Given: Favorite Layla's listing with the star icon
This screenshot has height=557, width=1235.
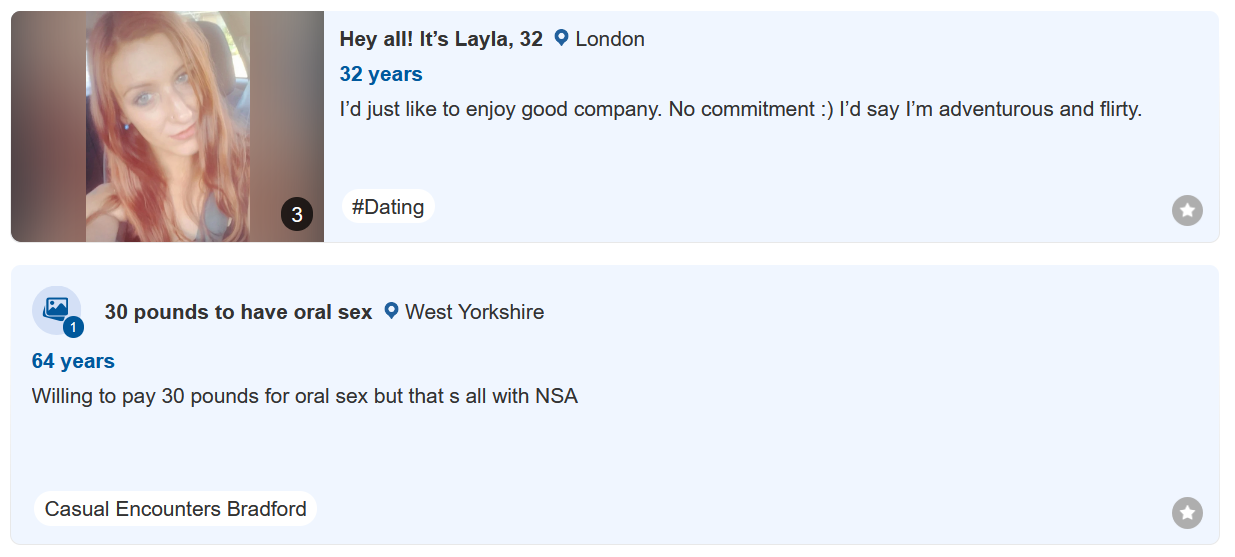Looking at the screenshot, I should click(1187, 210).
